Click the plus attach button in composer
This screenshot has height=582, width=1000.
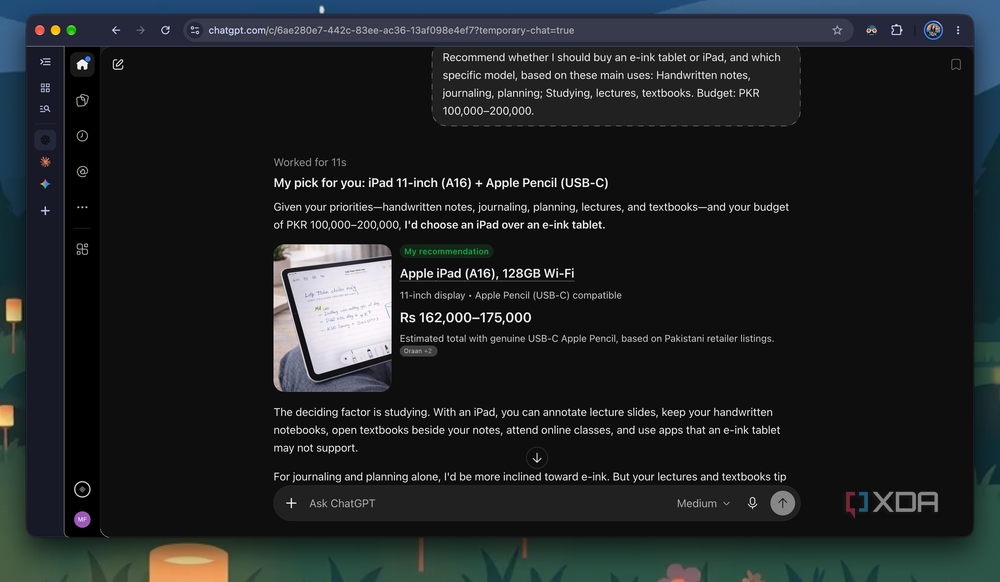(x=291, y=503)
